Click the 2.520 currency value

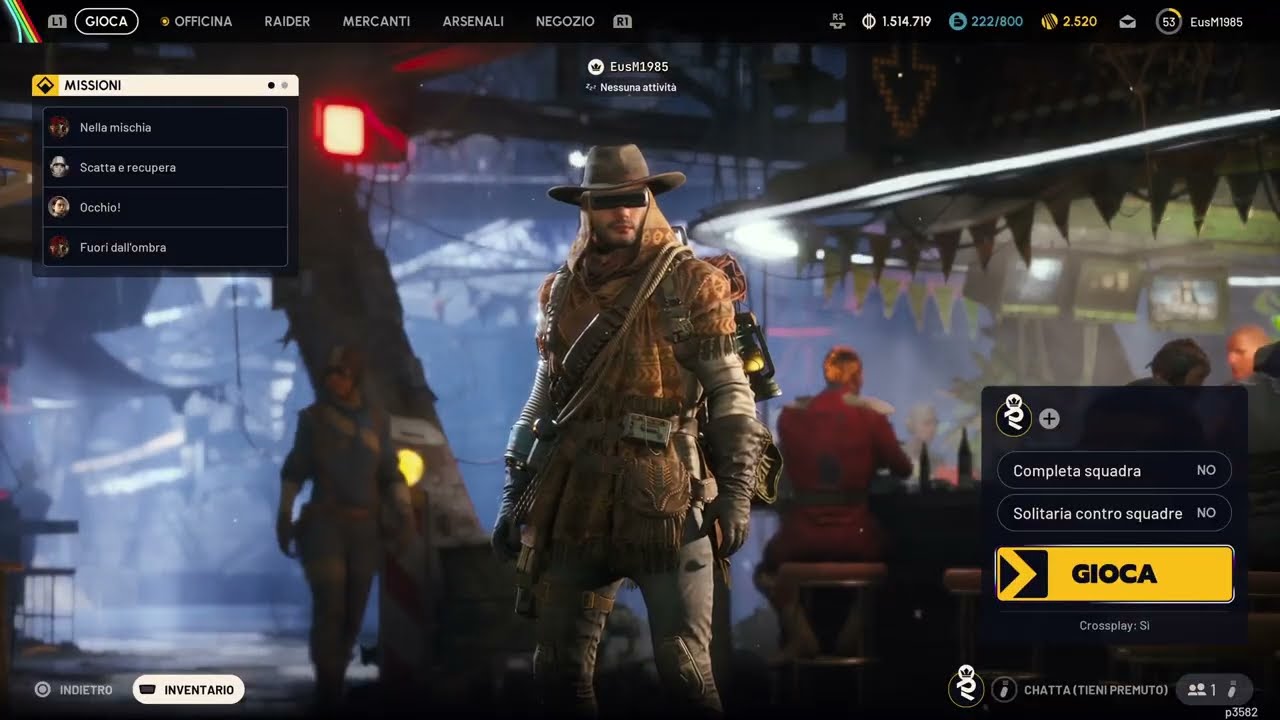[x=1080, y=21]
